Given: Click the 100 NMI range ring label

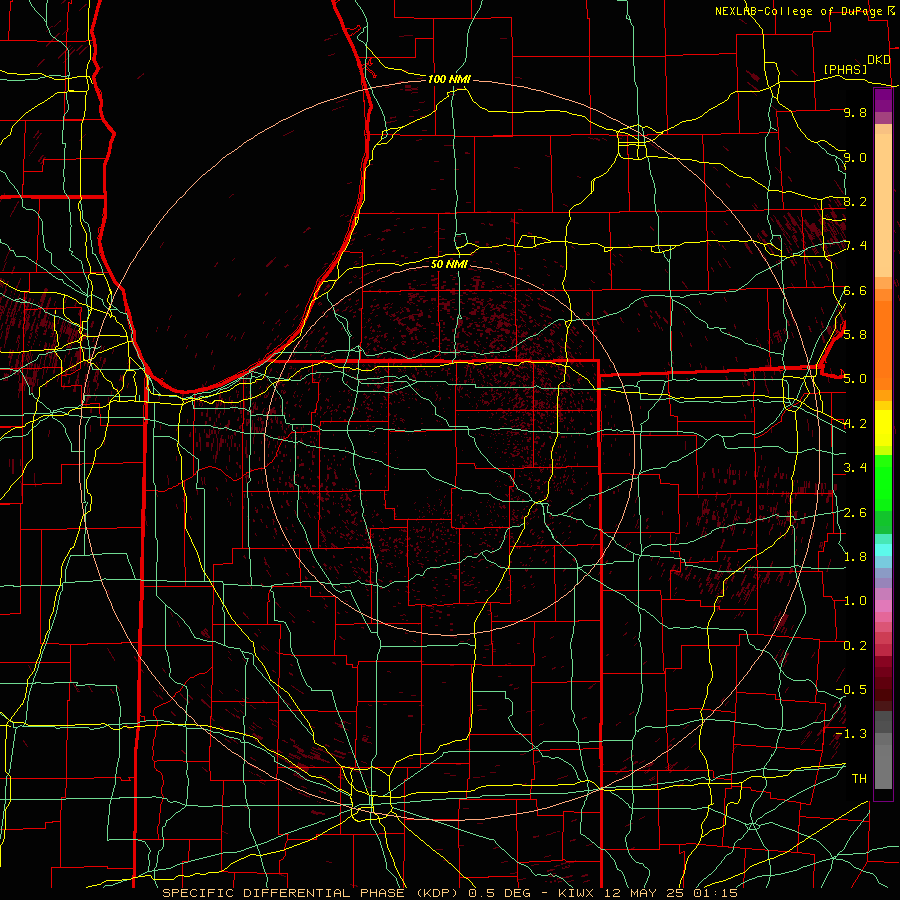Looking at the screenshot, I should click(x=449, y=79).
